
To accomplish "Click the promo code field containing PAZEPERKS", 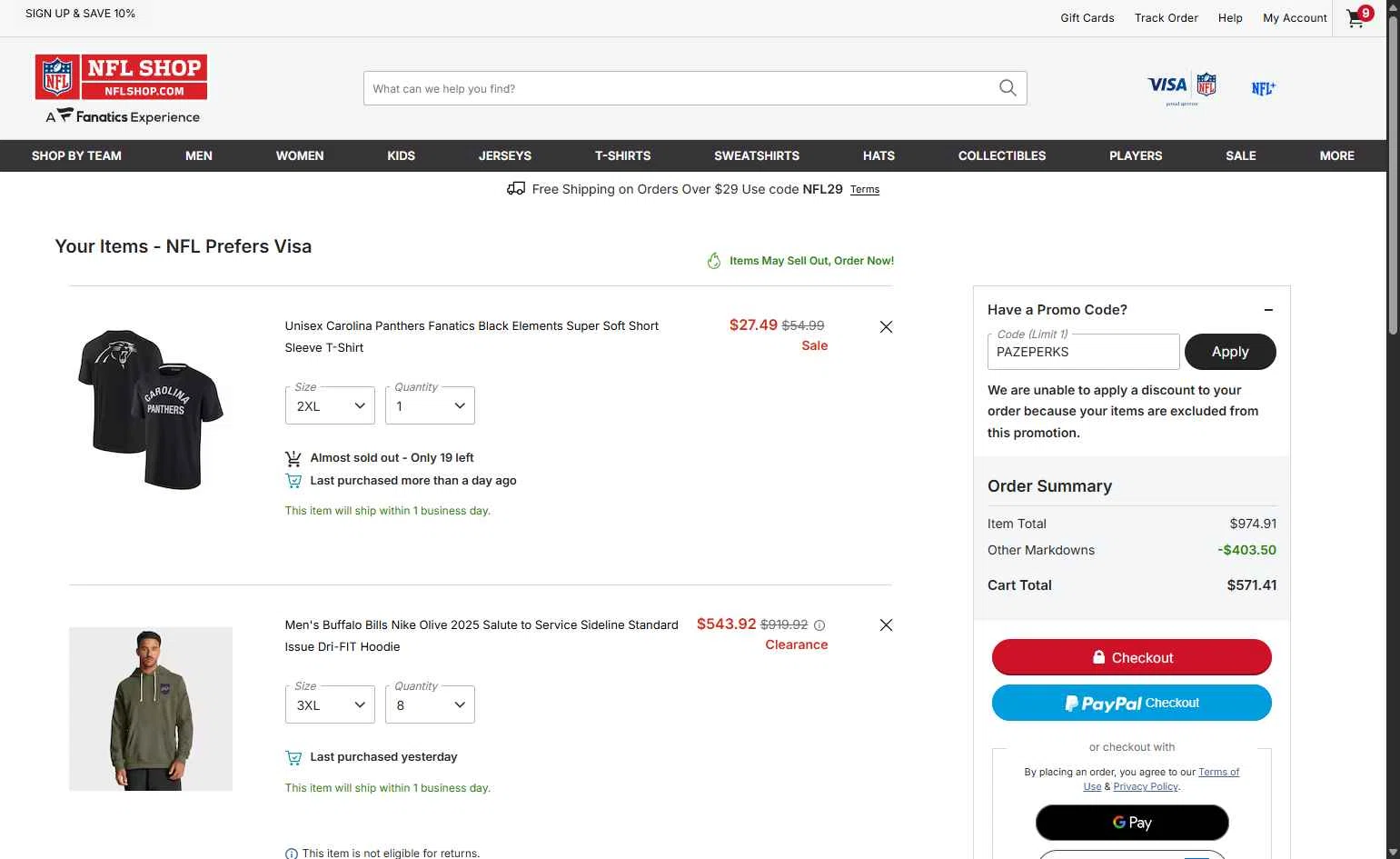I will pyautogui.click(x=1083, y=352).
